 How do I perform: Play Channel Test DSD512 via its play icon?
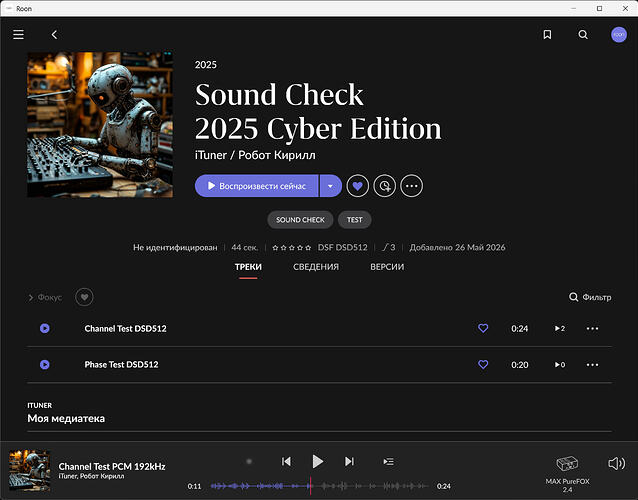(45, 328)
